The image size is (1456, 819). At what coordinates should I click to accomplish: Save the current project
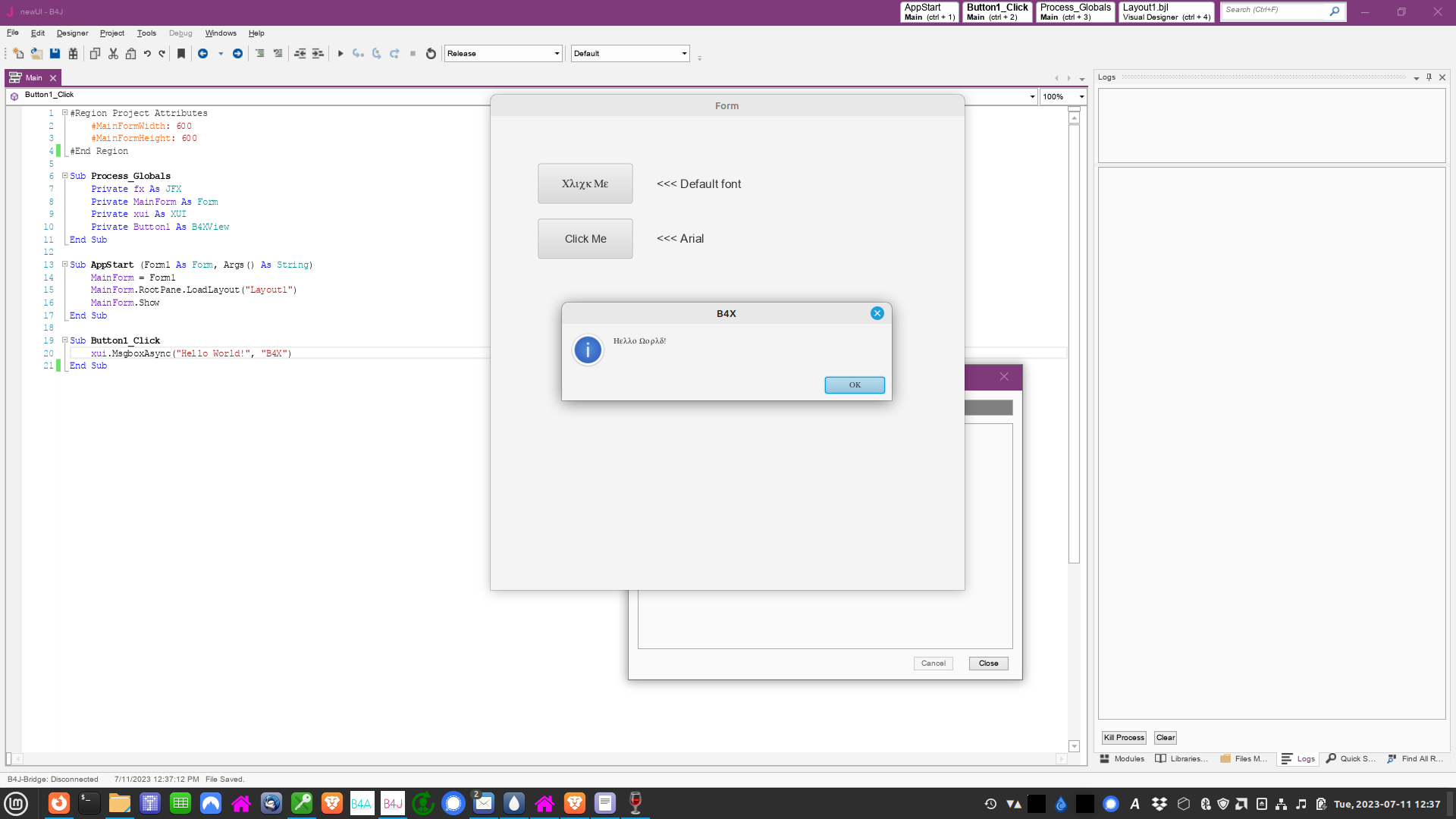(x=54, y=53)
